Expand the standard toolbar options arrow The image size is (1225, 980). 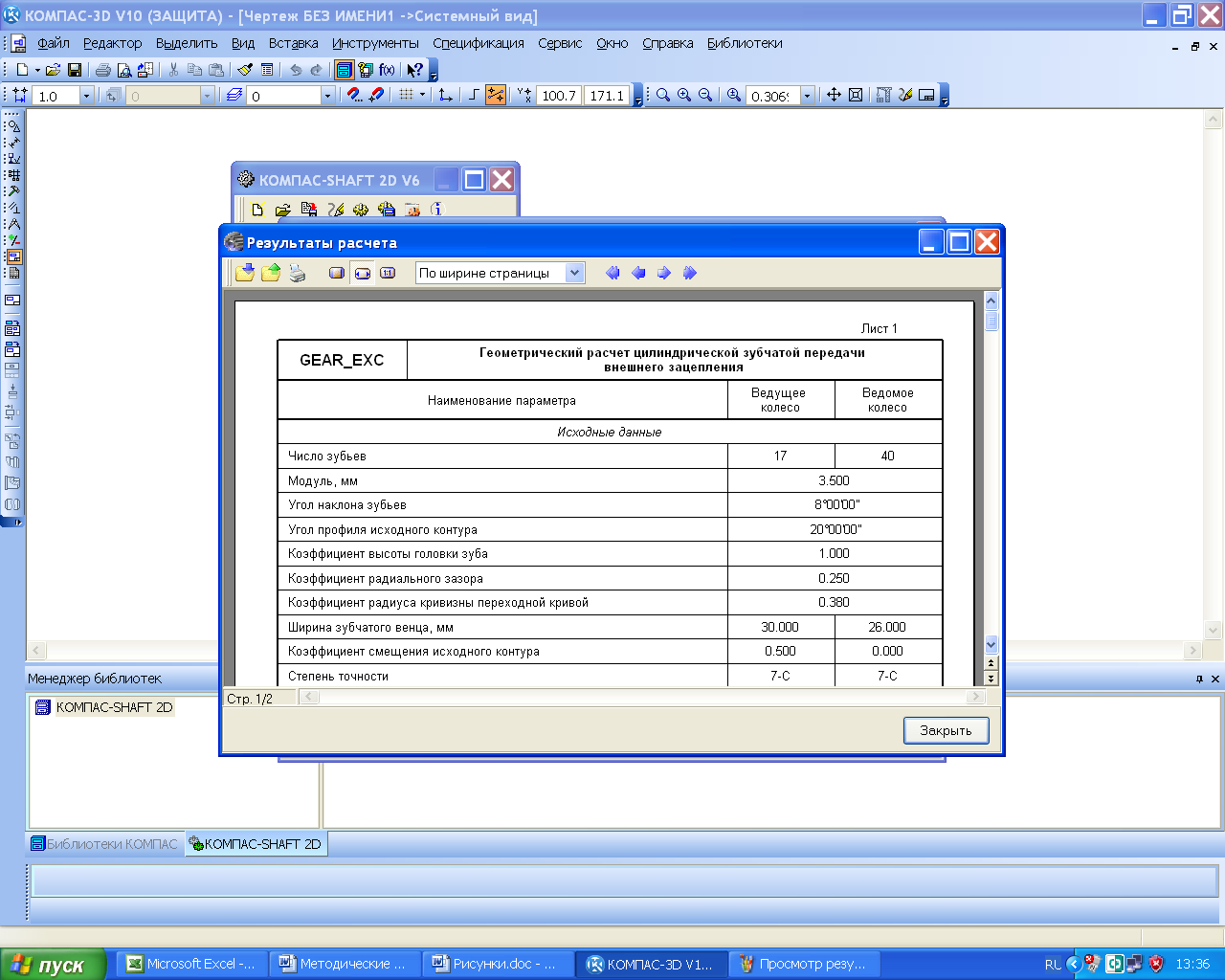point(434,73)
